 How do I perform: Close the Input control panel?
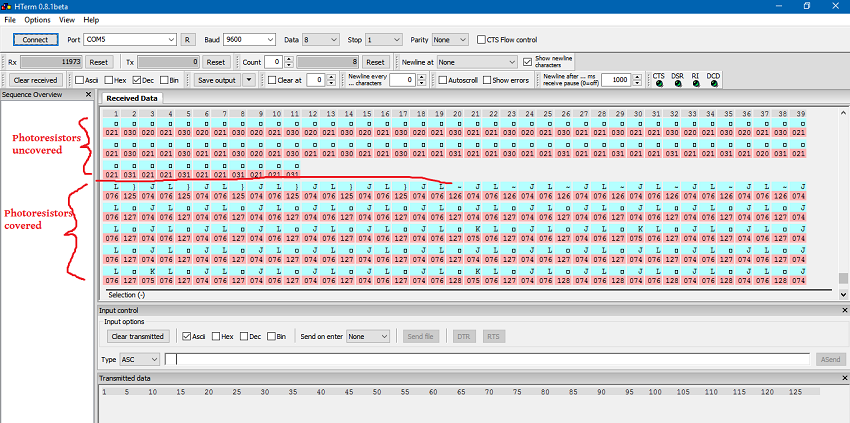(x=845, y=310)
